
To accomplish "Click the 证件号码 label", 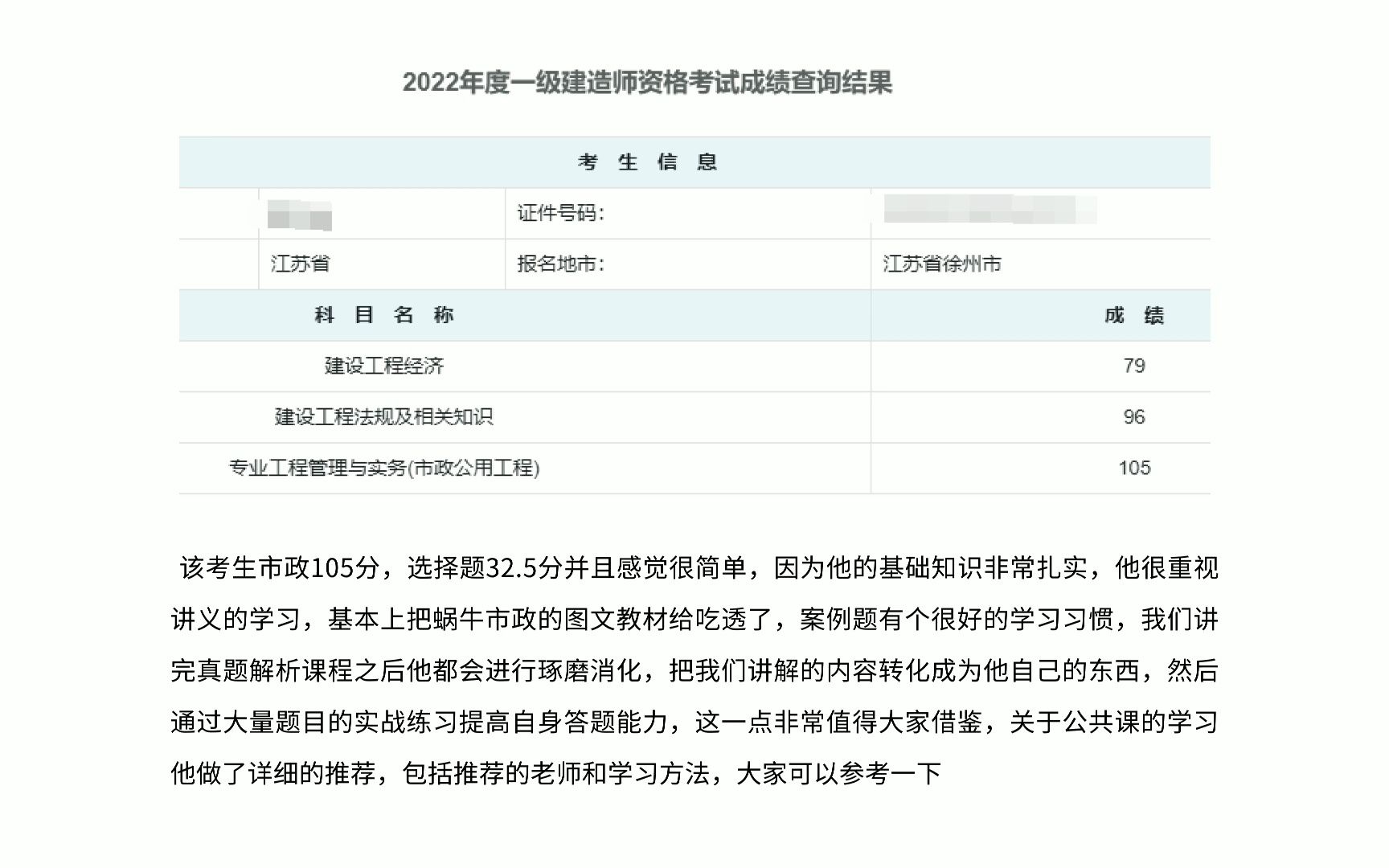I will tap(560, 213).
